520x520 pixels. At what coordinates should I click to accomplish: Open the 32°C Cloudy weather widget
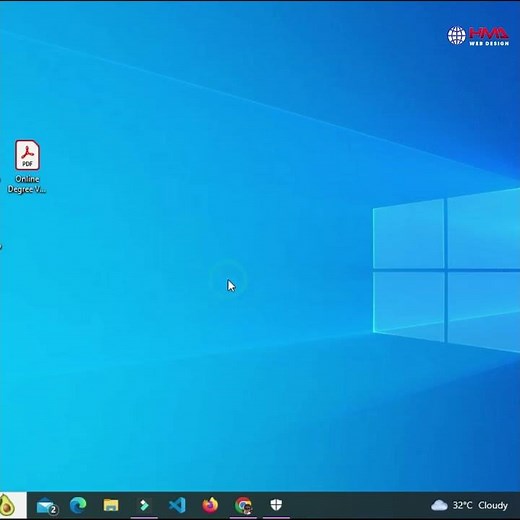pos(469,505)
